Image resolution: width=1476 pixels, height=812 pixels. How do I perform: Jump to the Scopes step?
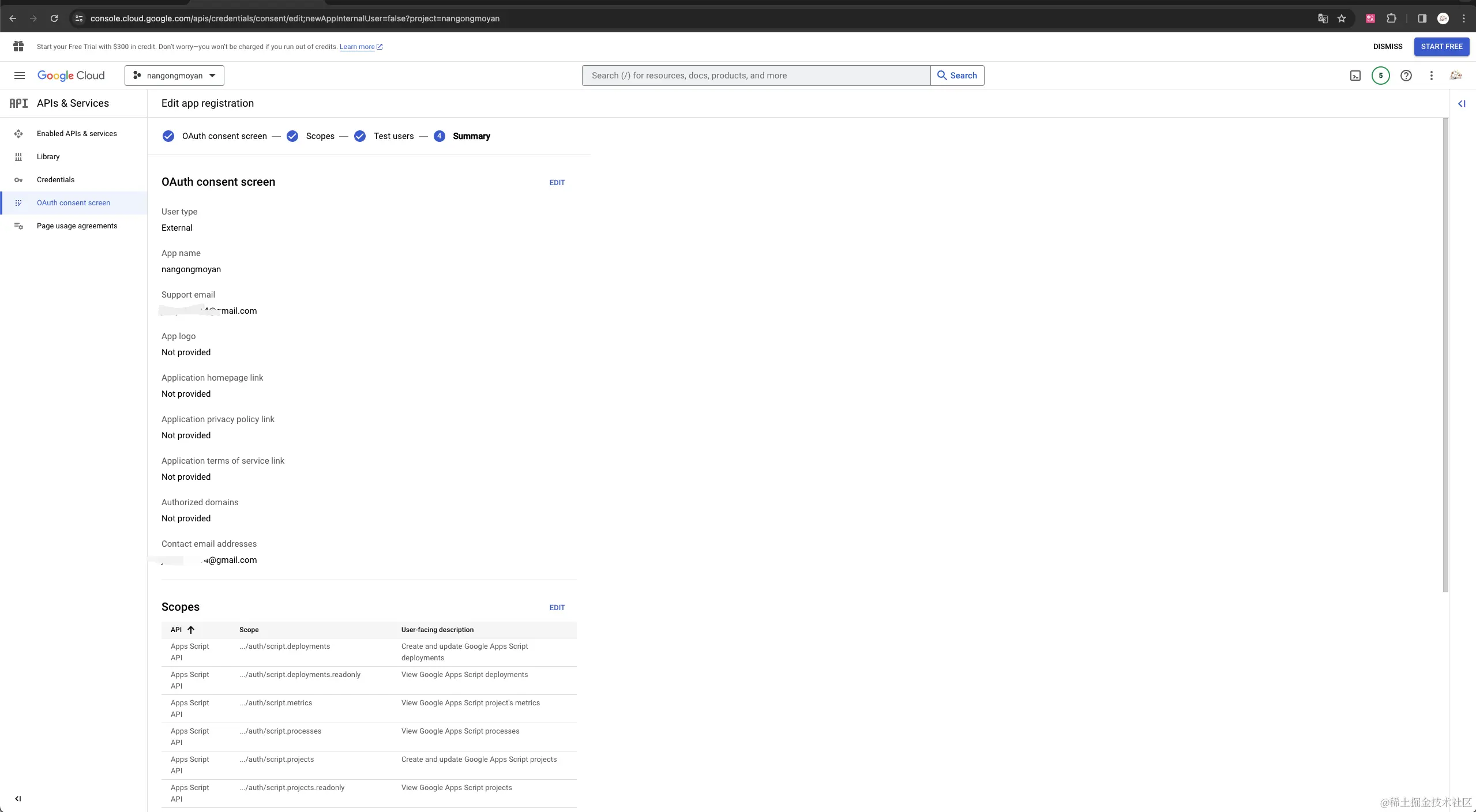(x=320, y=136)
